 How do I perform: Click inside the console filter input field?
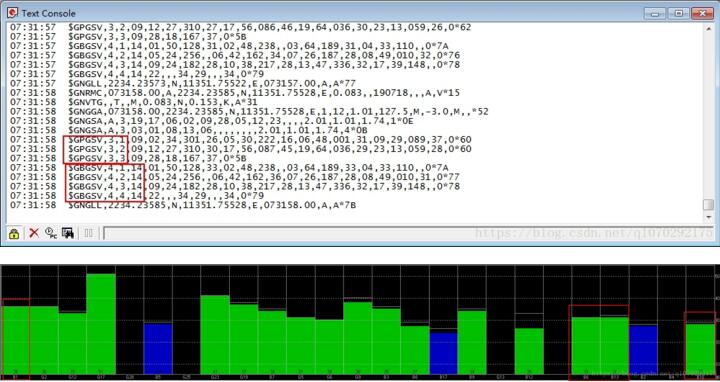click(404, 233)
